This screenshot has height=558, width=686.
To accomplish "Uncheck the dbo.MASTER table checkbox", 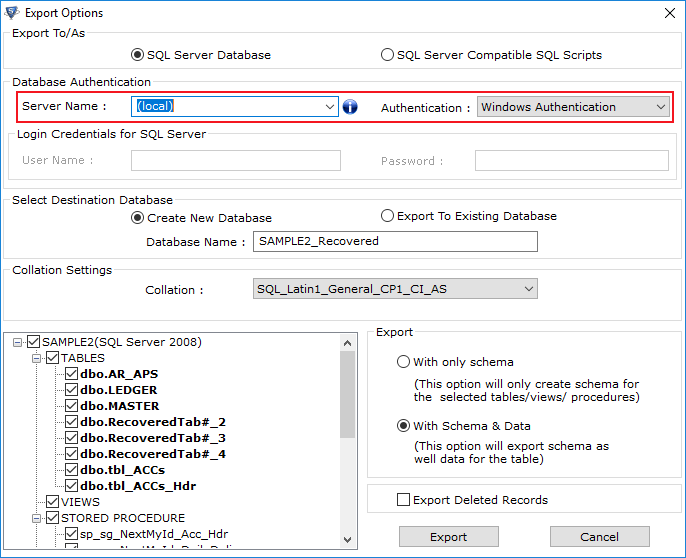I will coord(71,406).
